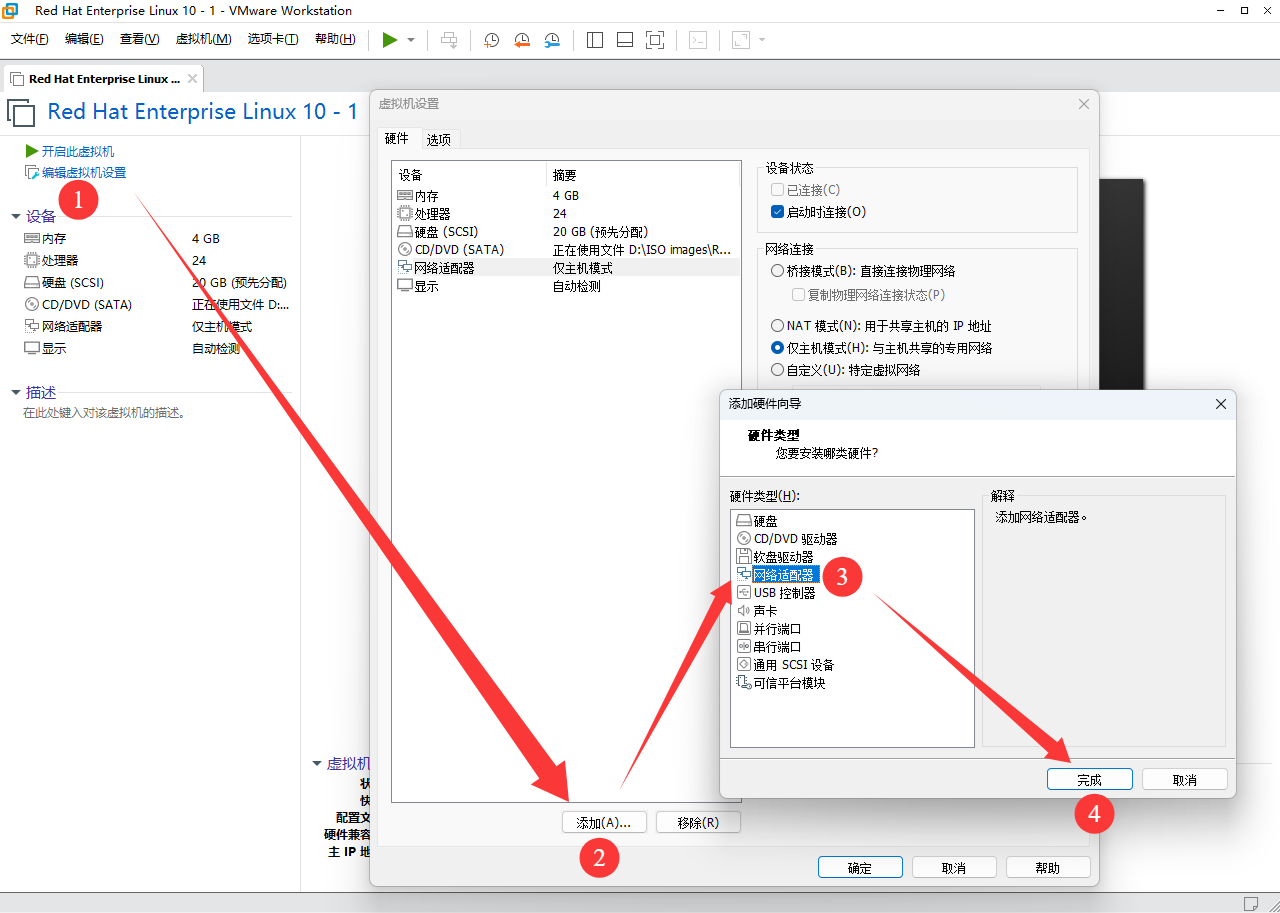Open the 虚拟机(M) menu
Screen dimensions: 1280x913
(203, 39)
